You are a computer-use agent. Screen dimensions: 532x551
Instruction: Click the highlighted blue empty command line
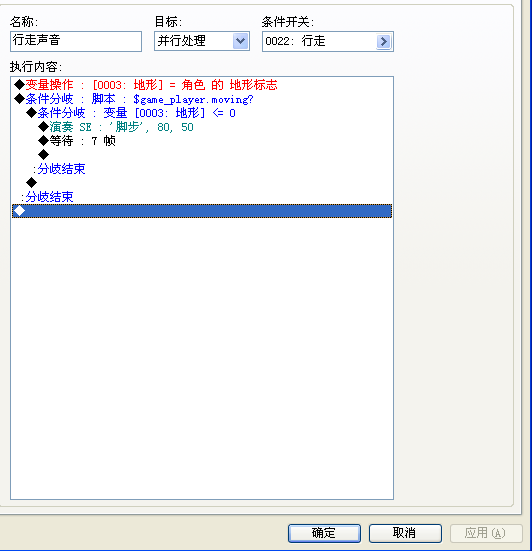(x=202, y=211)
